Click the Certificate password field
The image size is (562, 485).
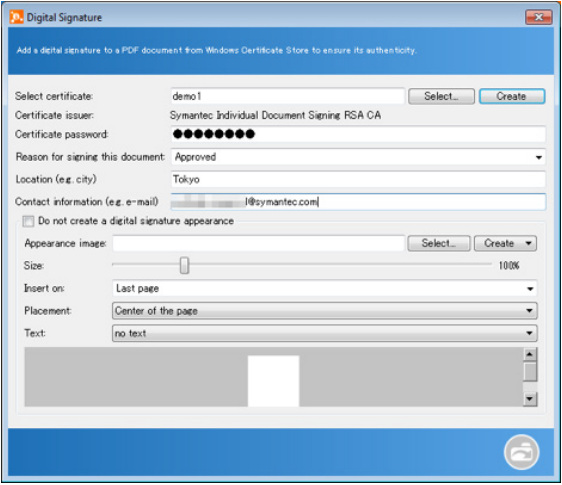[x=358, y=134]
